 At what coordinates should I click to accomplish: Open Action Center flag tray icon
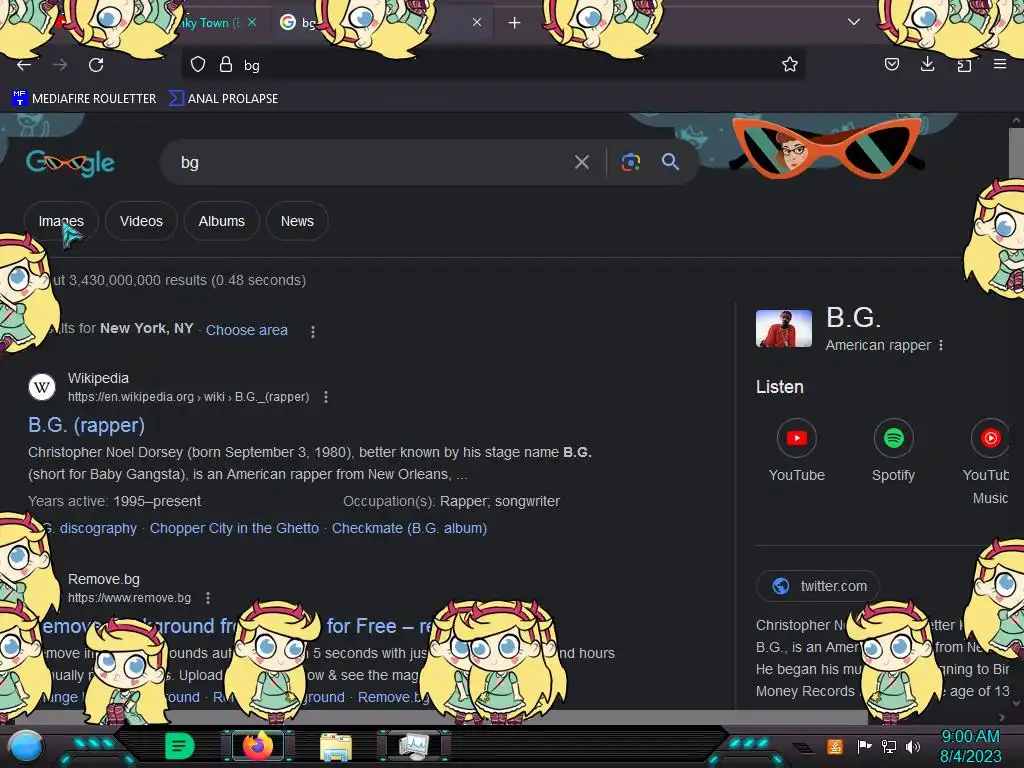[x=864, y=746]
